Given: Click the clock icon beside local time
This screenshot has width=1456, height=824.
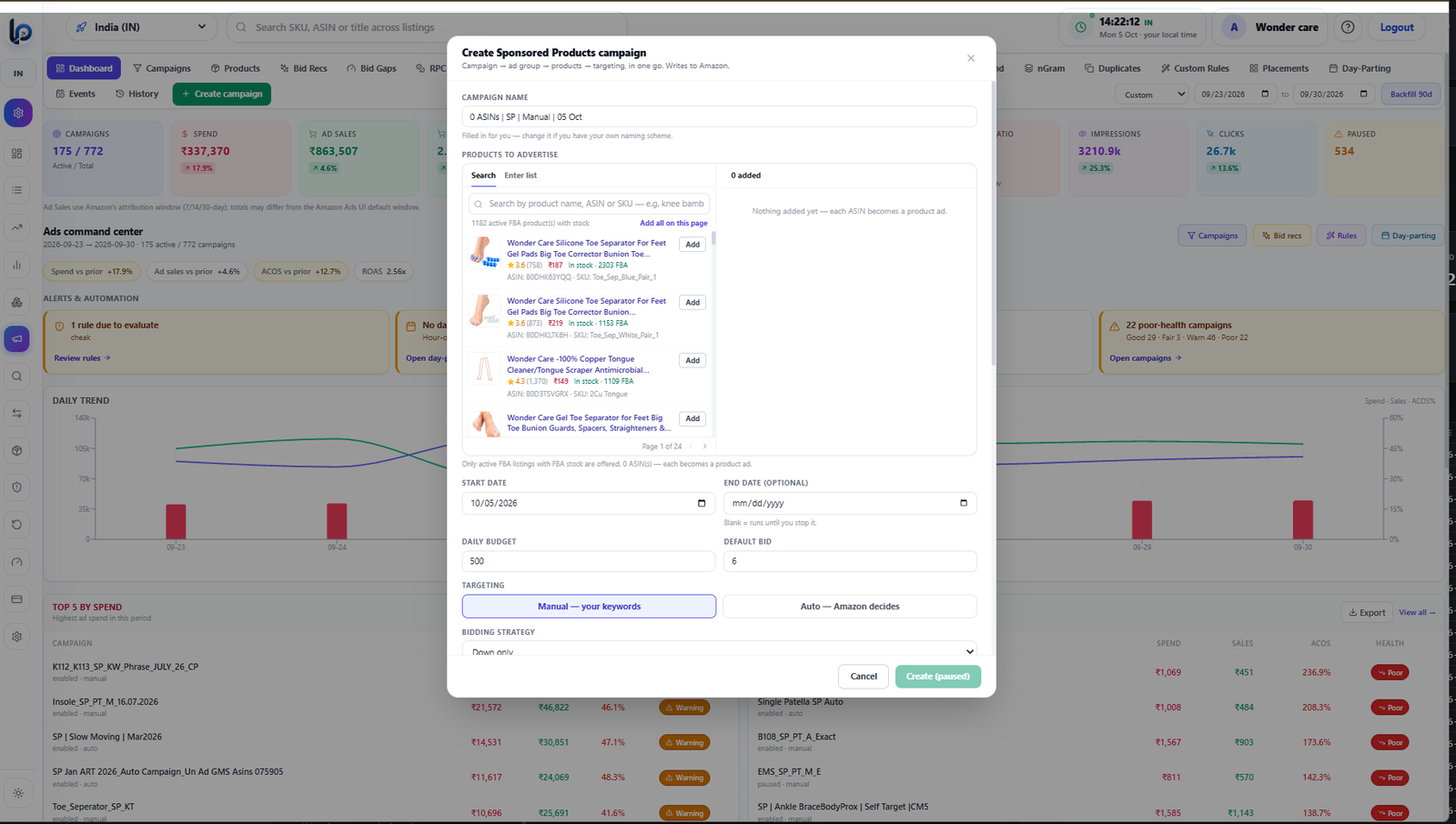Looking at the screenshot, I should tap(1081, 27).
